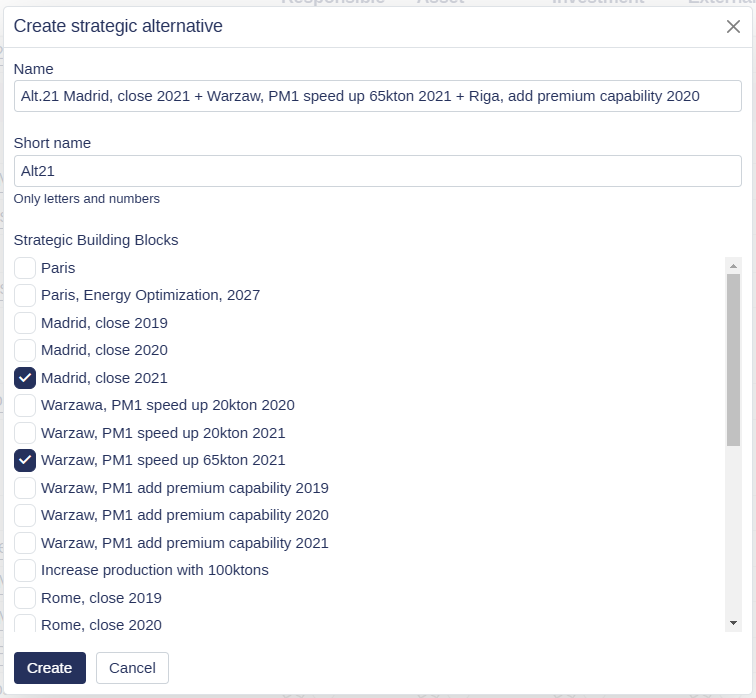Image resolution: width=756 pixels, height=698 pixels.
Task: Uncheck the Madrid, close 2021 checkbox
Action: pos(25,378)
